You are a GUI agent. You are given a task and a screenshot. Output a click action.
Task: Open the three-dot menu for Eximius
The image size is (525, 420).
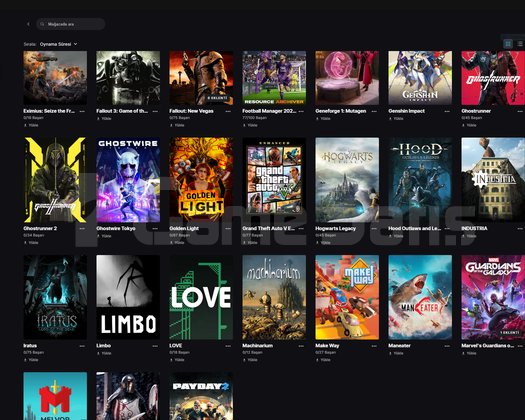point(82,111)
